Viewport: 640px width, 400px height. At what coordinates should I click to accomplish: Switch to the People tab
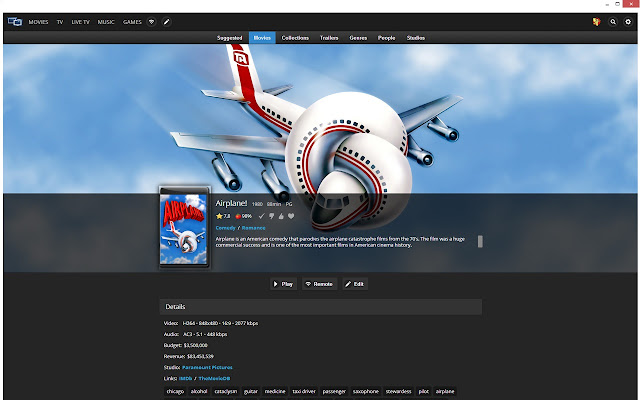point(387,38)
